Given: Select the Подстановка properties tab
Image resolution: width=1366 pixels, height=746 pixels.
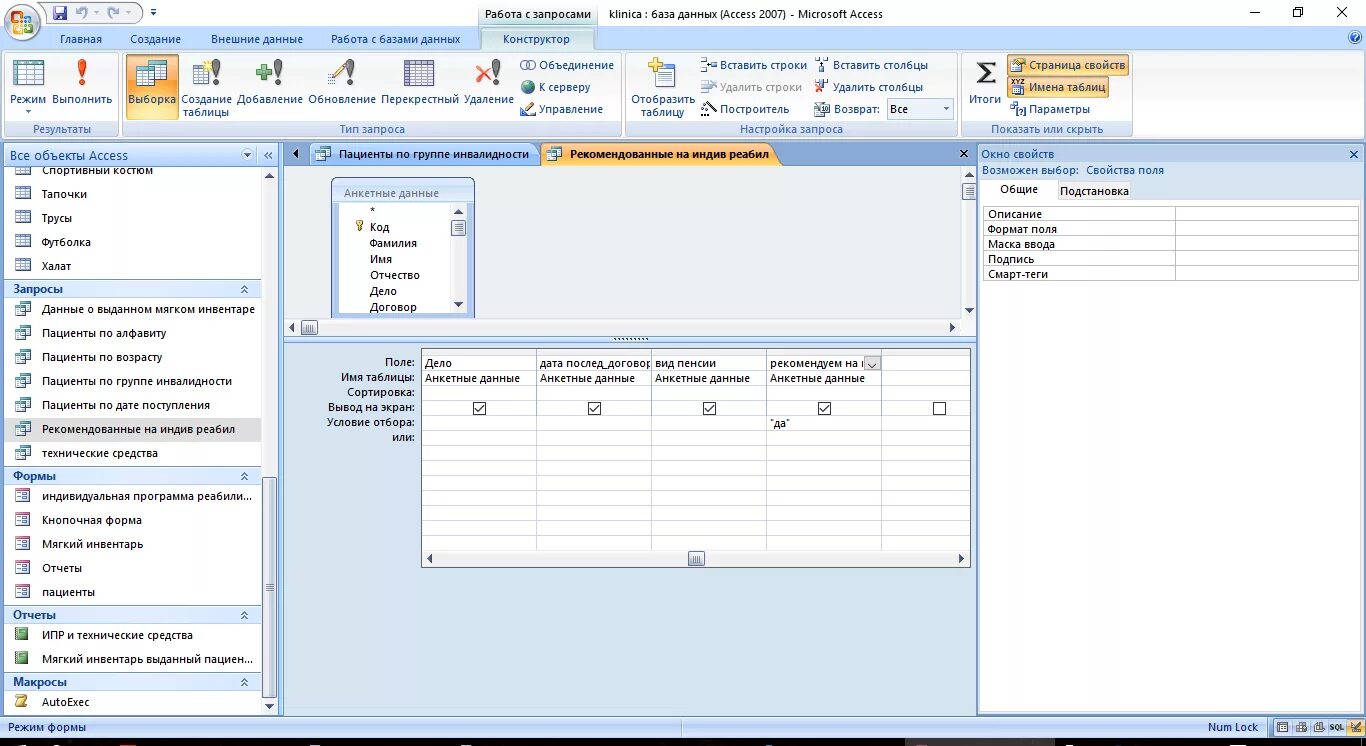Looking at the screenshot, I should pos(1094,191).
